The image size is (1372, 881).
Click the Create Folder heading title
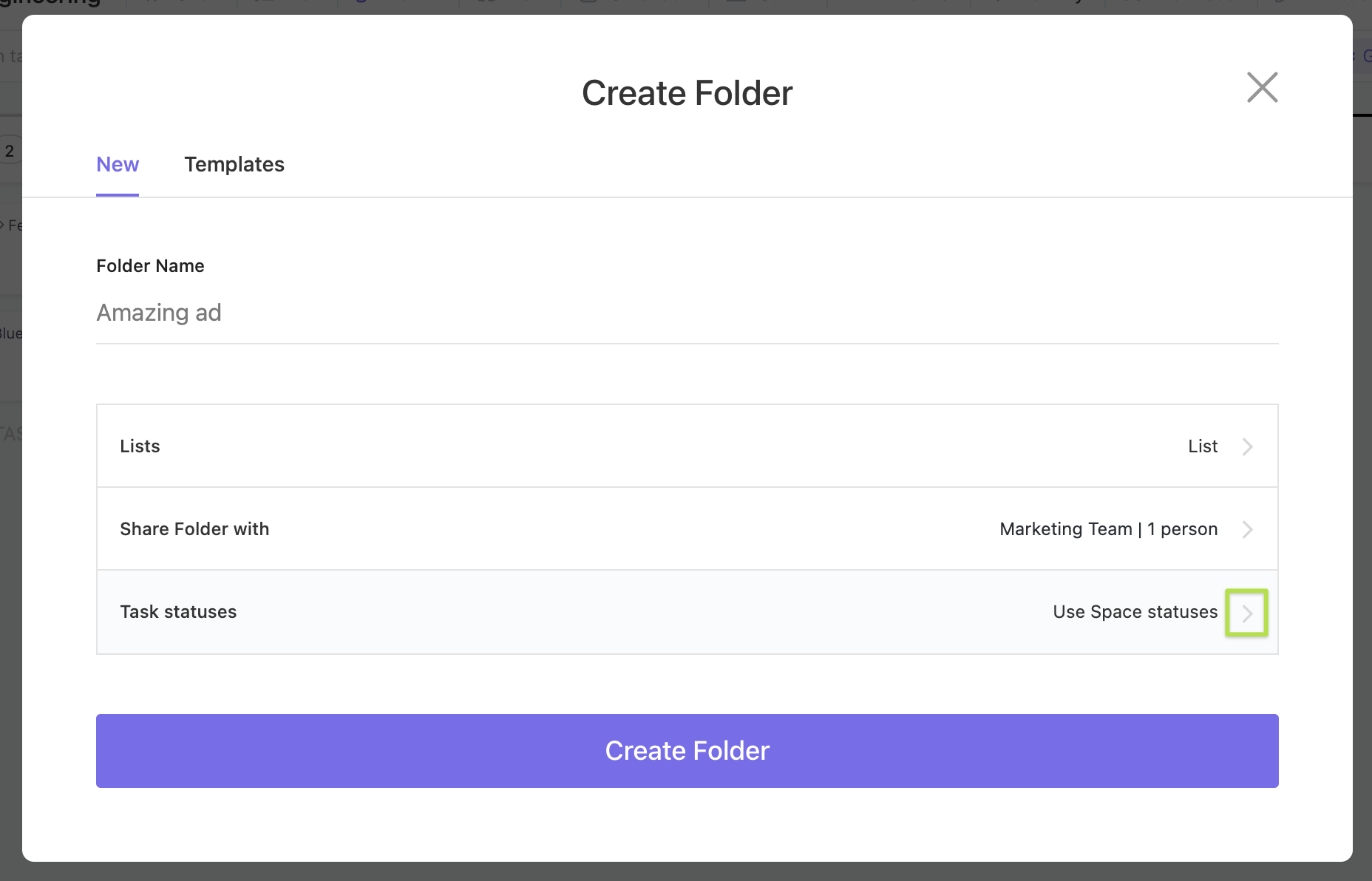tap(687, 93)
